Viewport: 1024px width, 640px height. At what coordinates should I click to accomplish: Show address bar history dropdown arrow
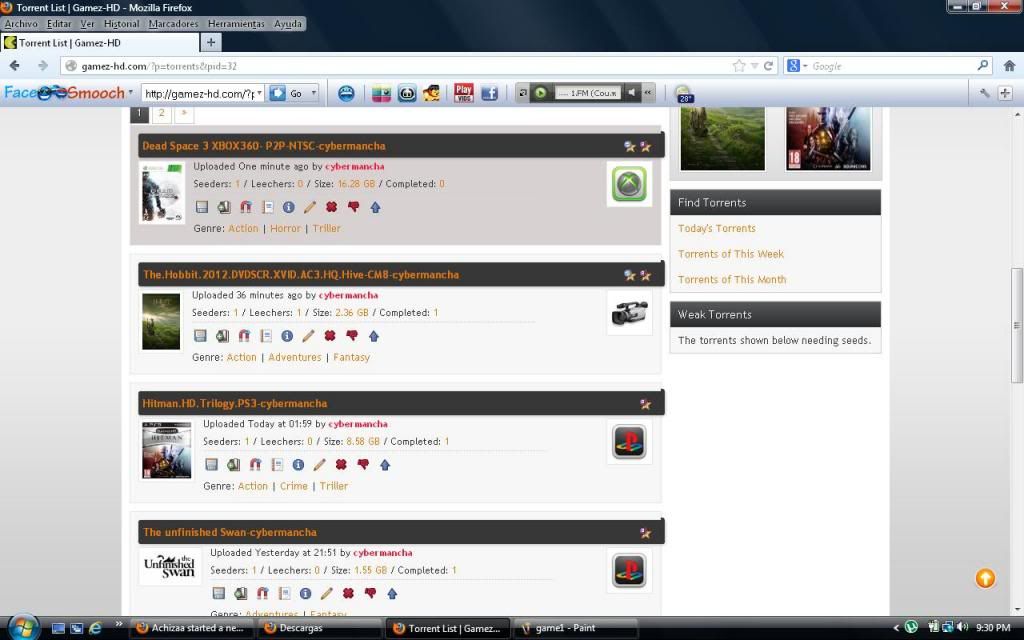754,66
